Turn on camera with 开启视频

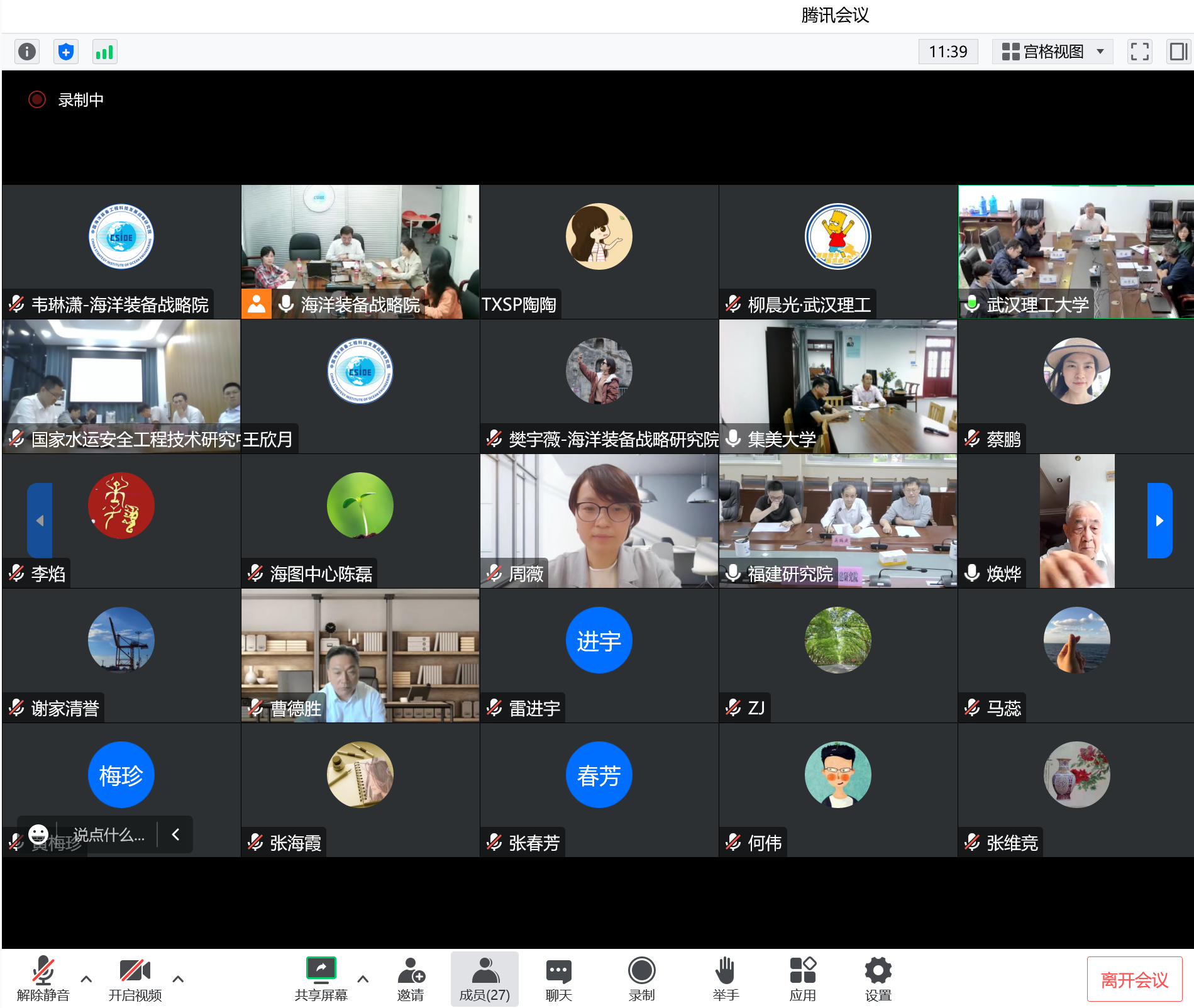(135, 978)
